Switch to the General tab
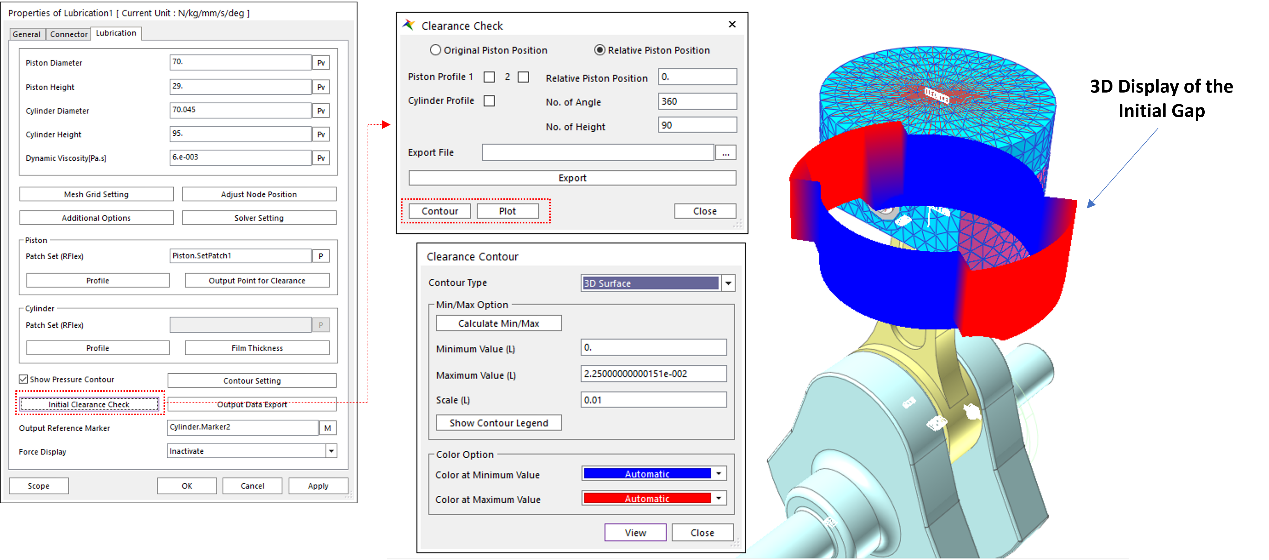This screenshot has width=1269, height=560. point(27,34)
